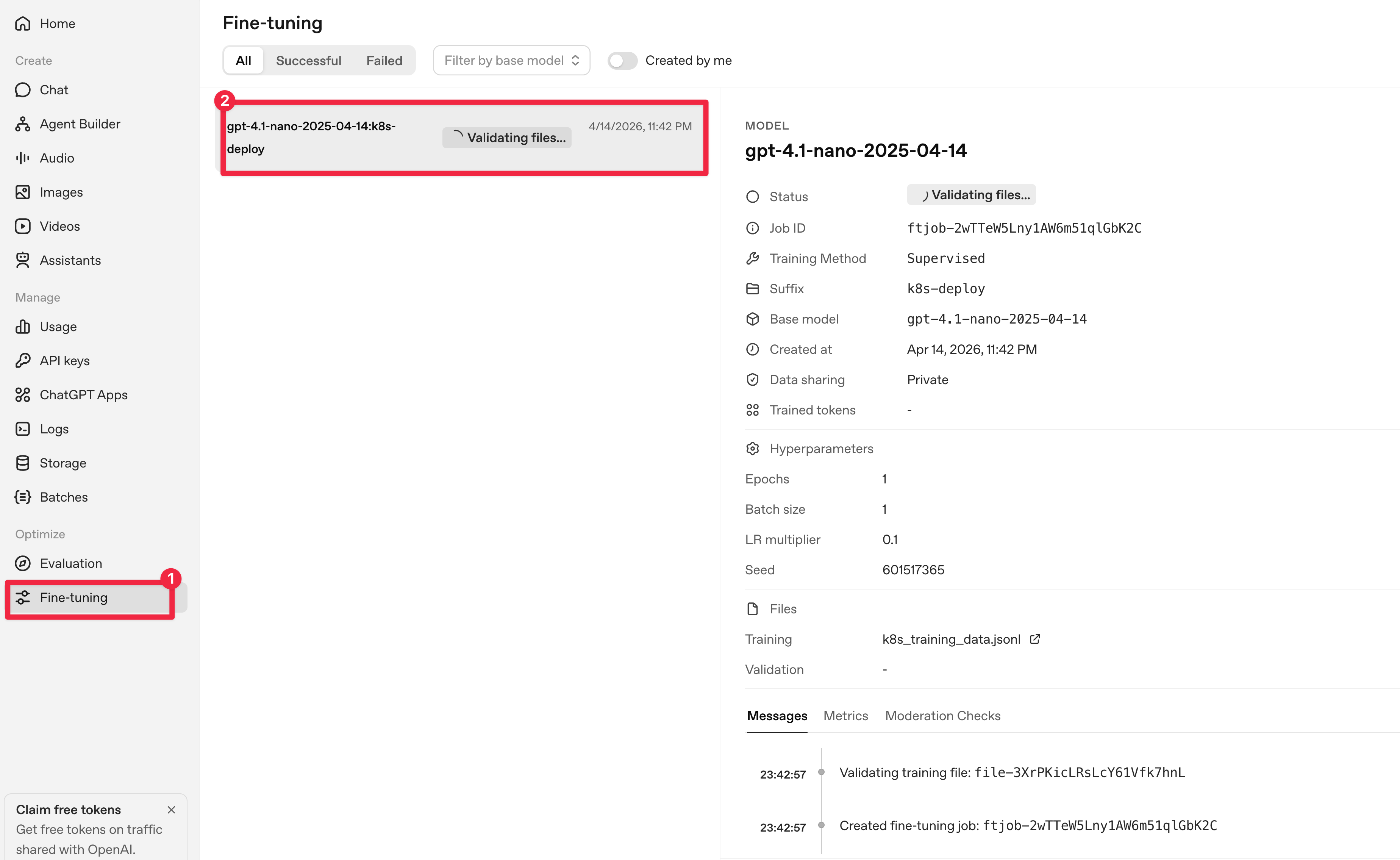
Task: Open the Images section
Action: click(x=61, y=192)
